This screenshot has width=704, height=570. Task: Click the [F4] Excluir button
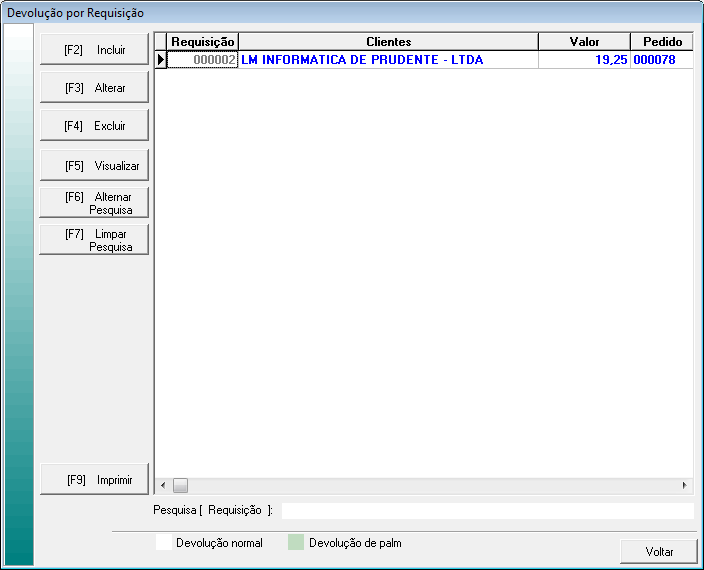(x=94, y=126)
